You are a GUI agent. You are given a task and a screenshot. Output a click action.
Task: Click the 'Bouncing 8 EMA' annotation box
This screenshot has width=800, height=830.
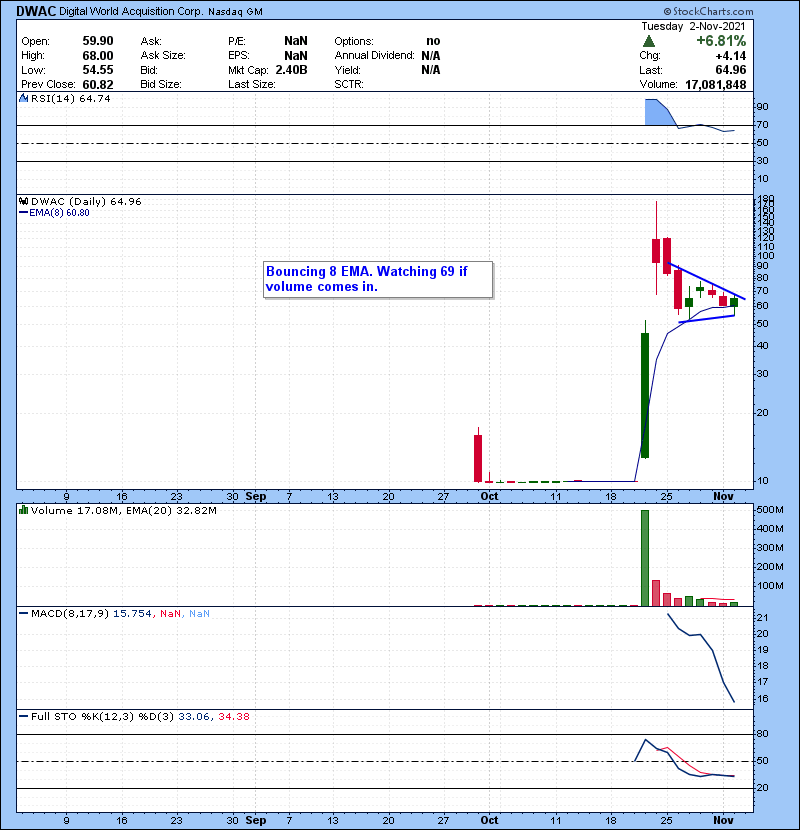[x=378, y=279]
